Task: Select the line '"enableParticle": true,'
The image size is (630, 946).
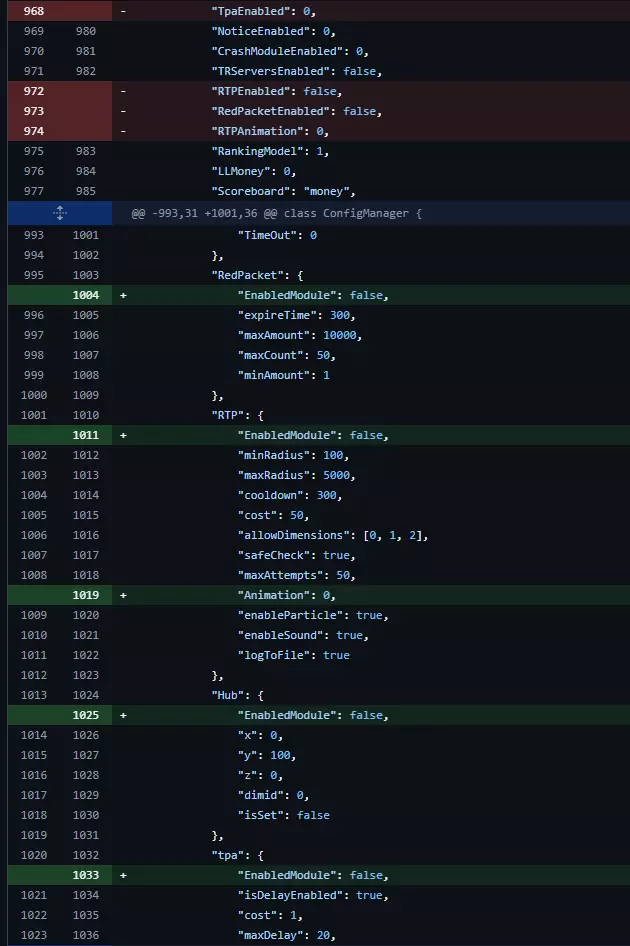Action: click(313, 615)
